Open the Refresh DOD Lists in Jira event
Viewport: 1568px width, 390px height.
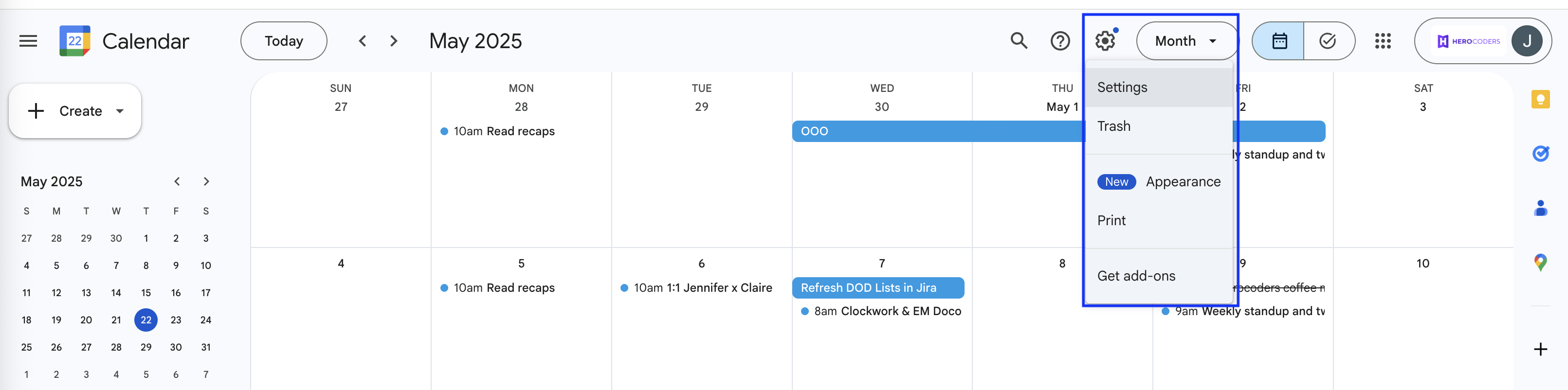(878, 288)
